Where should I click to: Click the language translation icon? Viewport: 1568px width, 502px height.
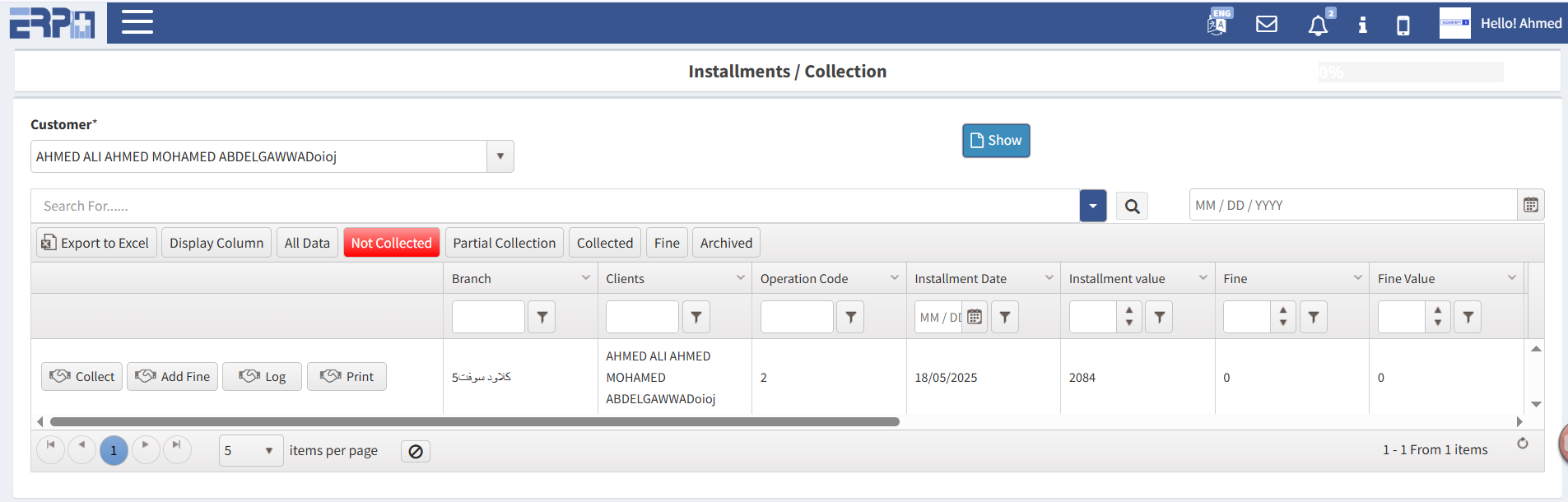[x=1217, y=23]
